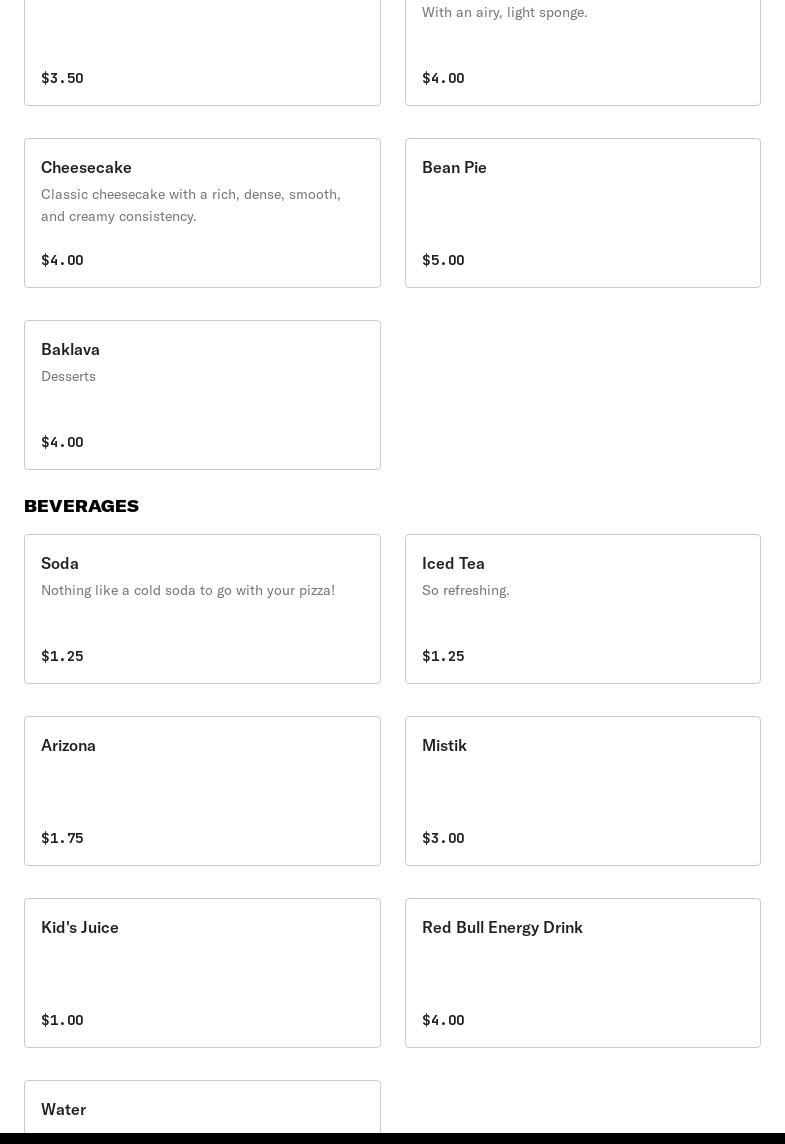The image size is (785, 1144).
Task: Open the Cheesecake menu item card
Action: [202, 213]
